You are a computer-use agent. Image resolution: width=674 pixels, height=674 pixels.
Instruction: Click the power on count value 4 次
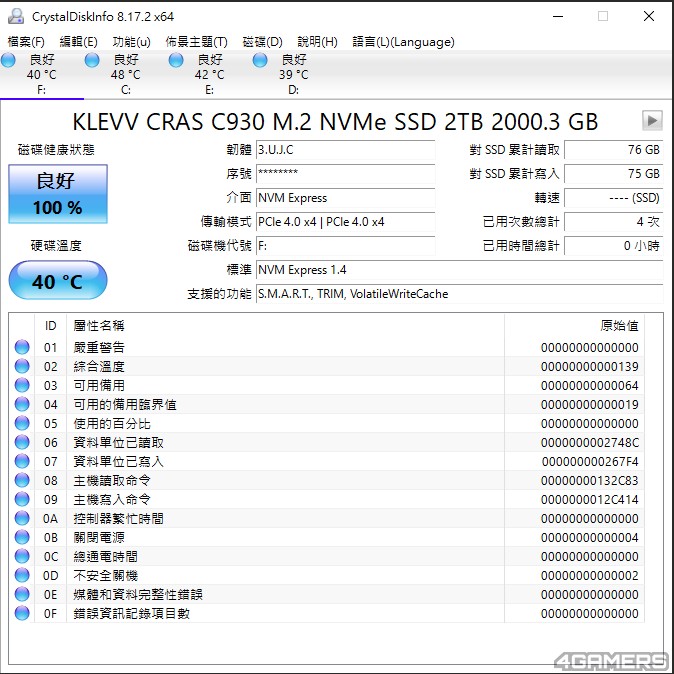tap(613, 222)
